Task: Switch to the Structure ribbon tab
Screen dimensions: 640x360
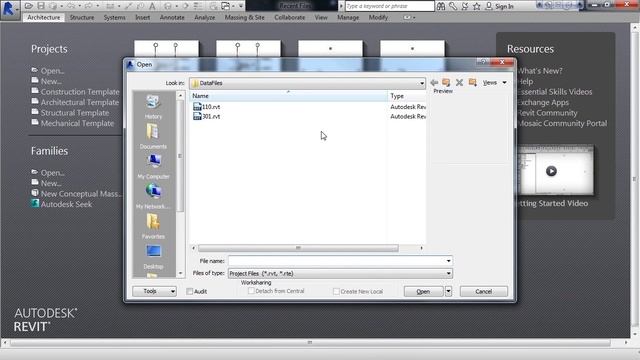Action: tap(82, 18)
